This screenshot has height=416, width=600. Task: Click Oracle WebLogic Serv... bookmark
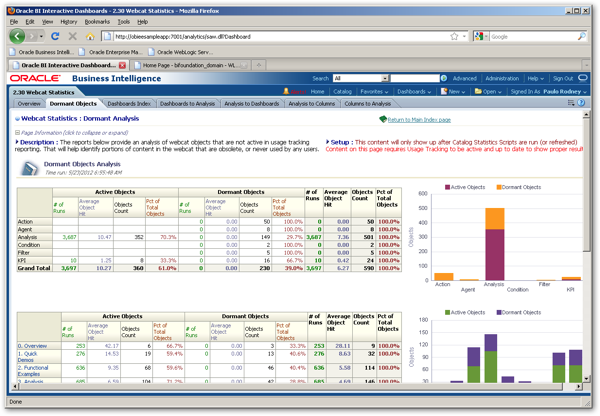(181, 52)
